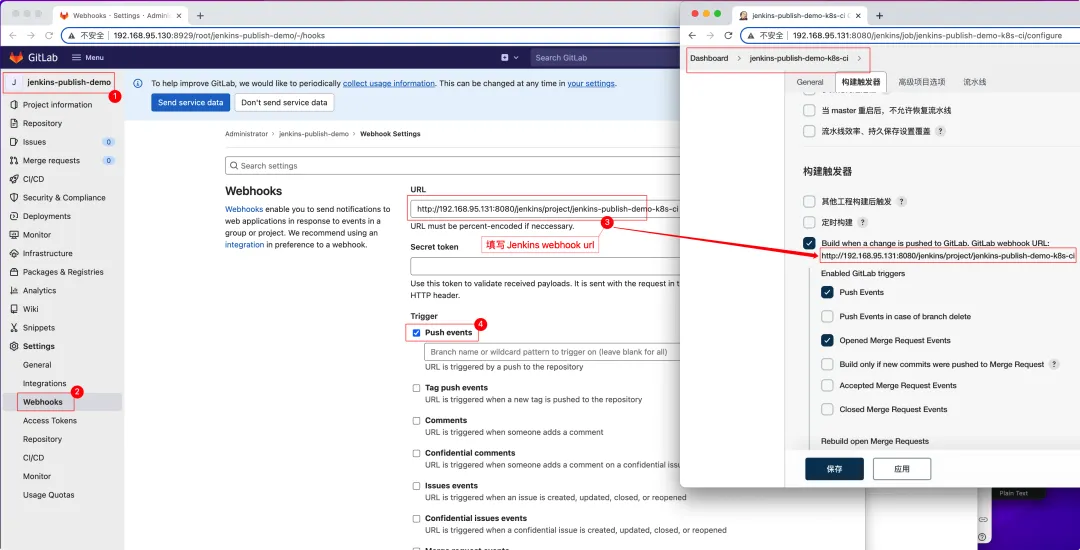
Task: Click the Snippets scissors icon
Action: pos(15,328)
